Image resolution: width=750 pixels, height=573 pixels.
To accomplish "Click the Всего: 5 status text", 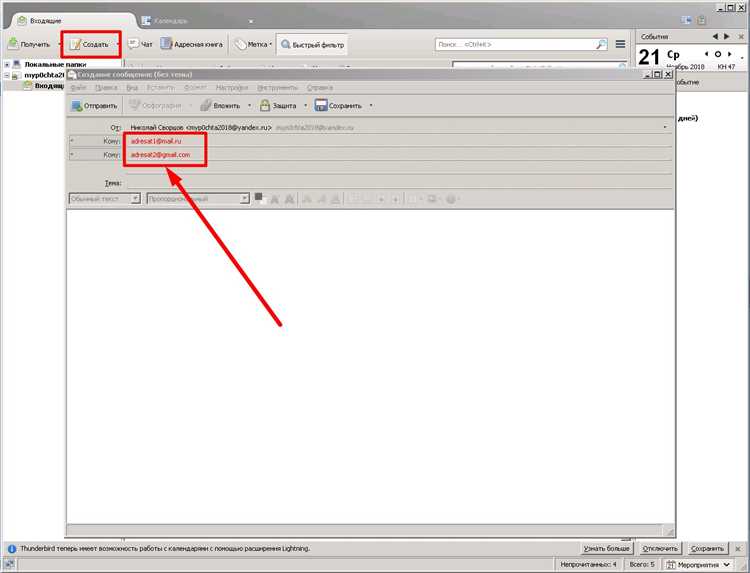I will (x=641, y=565).
